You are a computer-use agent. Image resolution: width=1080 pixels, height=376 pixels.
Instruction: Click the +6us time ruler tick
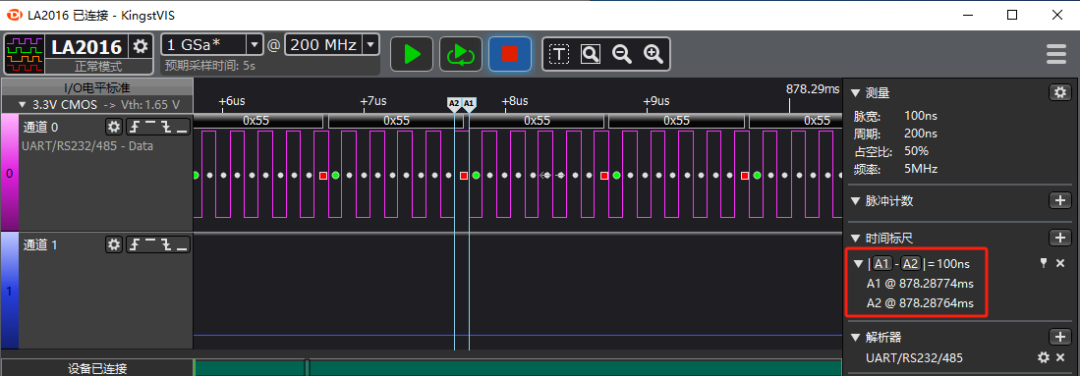point(231,101)
